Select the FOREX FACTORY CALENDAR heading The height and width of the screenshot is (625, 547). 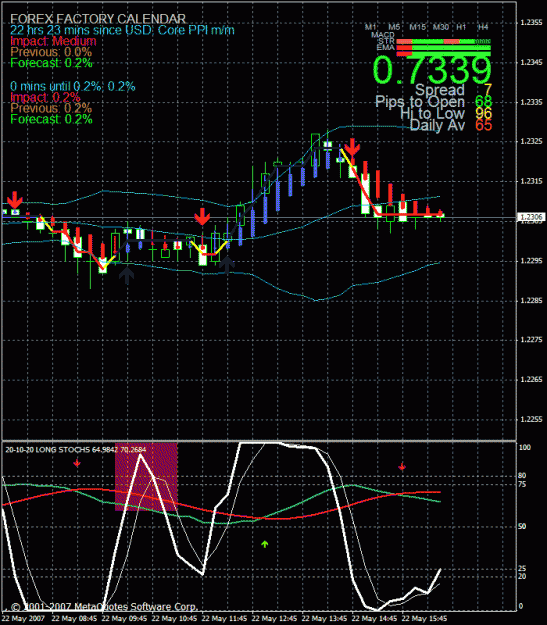tap(98, 19)
